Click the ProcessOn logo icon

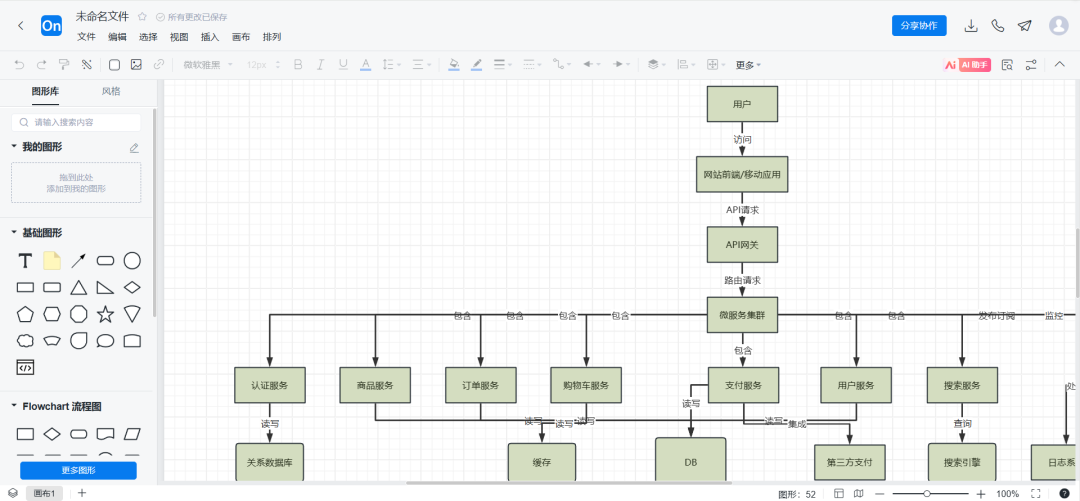coord(52,25)
